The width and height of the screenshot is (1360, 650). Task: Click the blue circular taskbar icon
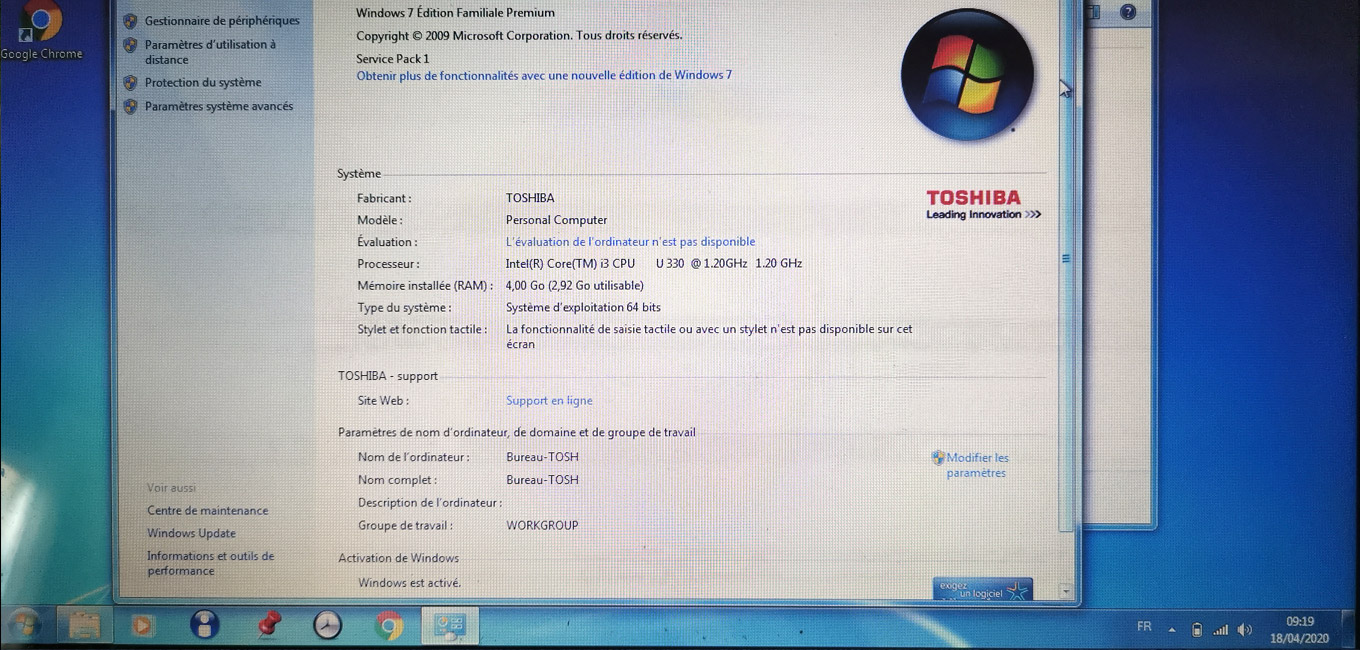click(205, 625)
